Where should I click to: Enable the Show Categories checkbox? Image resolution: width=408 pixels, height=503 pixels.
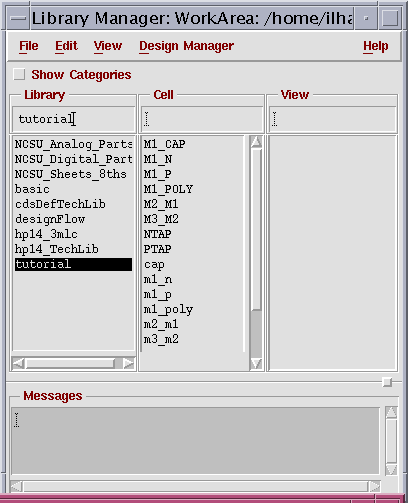click(19, 74)
